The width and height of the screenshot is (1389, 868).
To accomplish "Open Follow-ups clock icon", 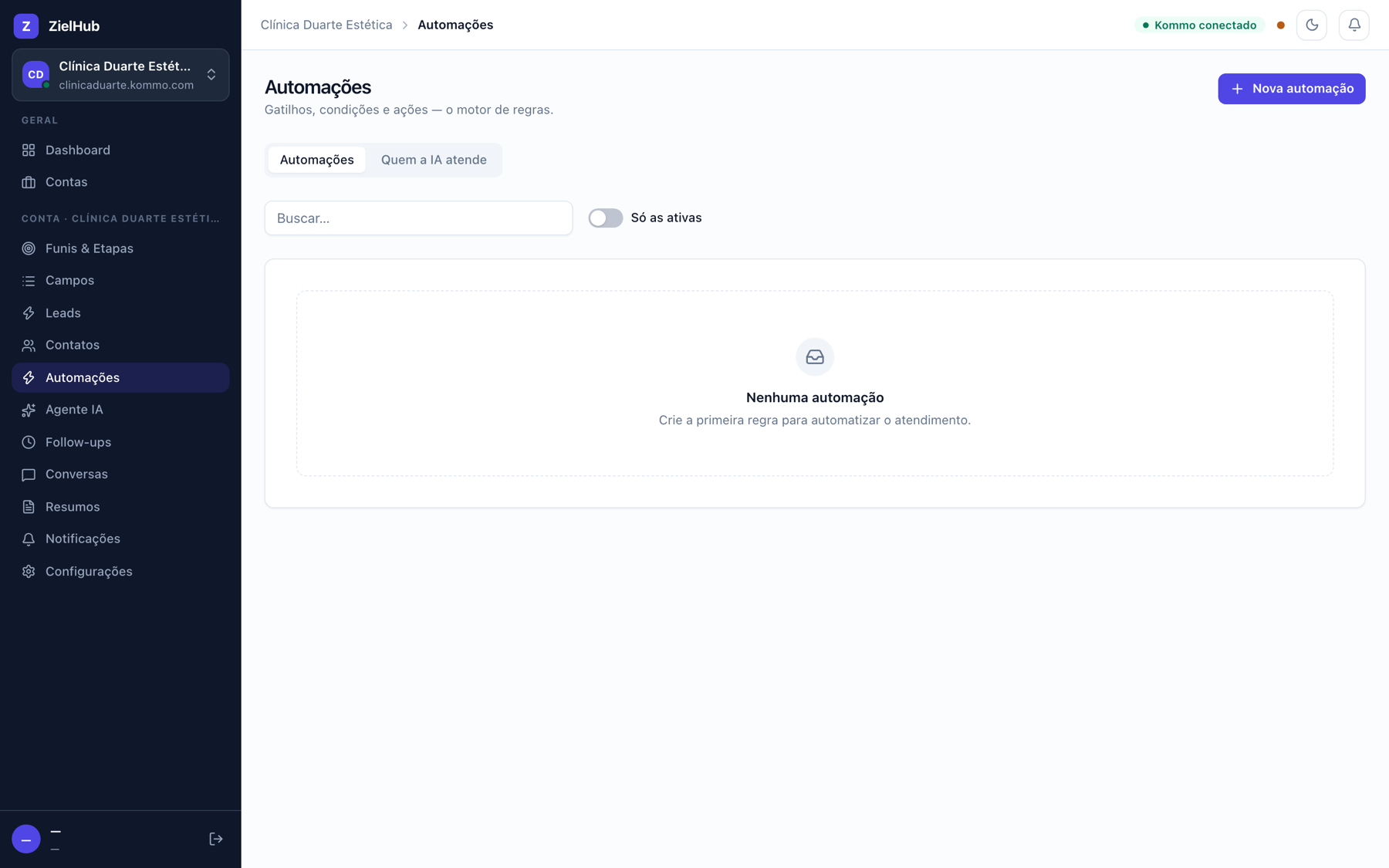I will click(29, 442).
